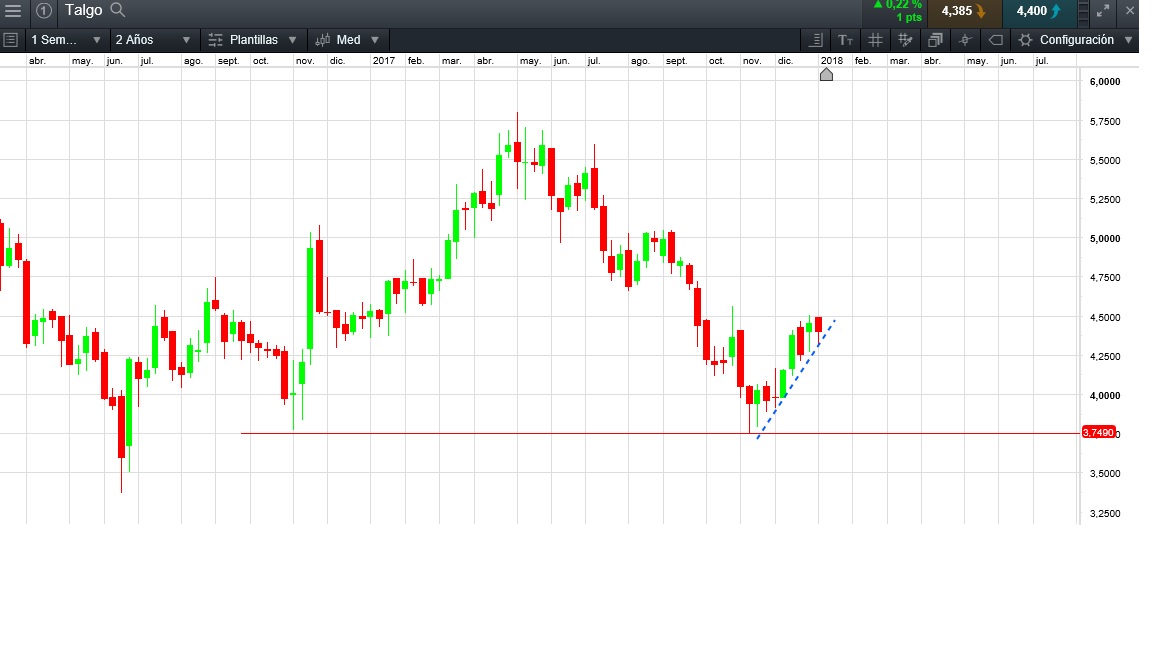The image size is (1152, 648).
Task: Select the text annotation tool (Tт)
Action: coord(846,40)
